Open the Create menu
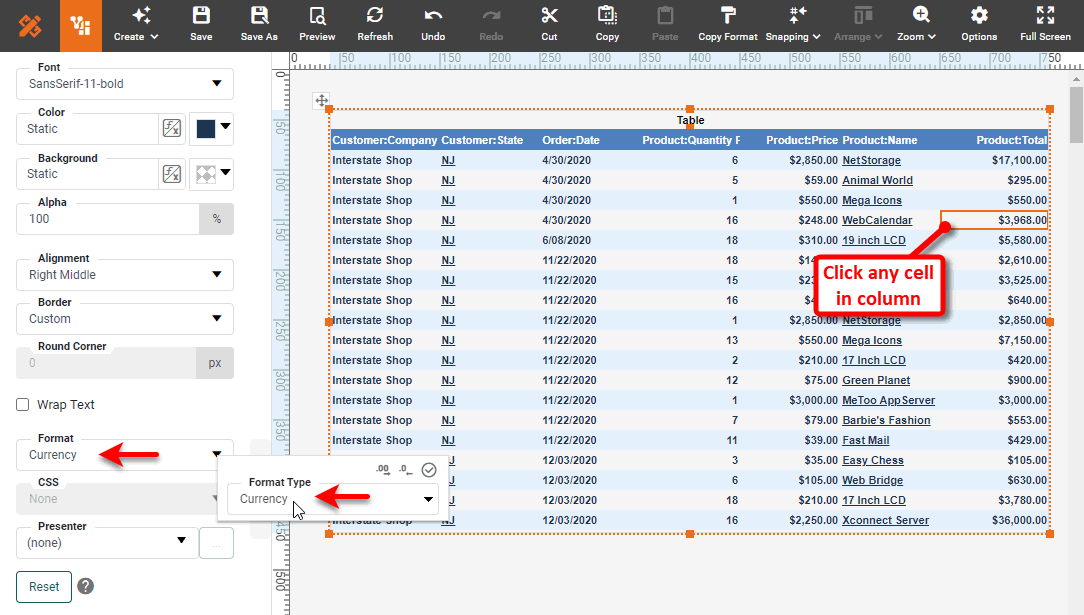Viewport: 1084px width, 615px height. point(136,24)
